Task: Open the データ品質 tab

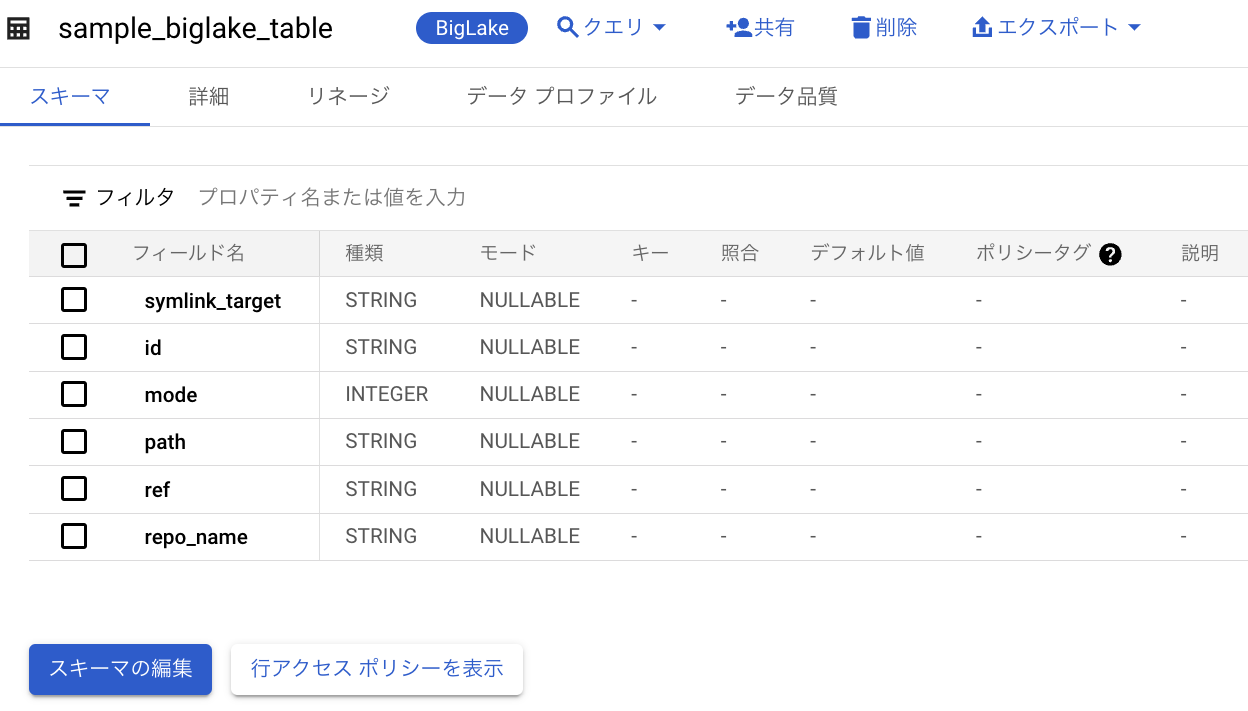Action: pos(786,96)
